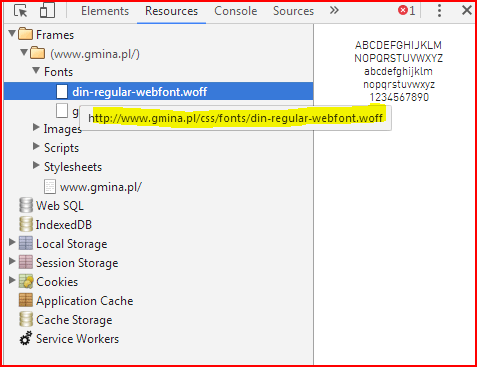Expand the Scripts folder arrow
The width and height of the screenshot is (477, 367).
[x=36, y=146]
